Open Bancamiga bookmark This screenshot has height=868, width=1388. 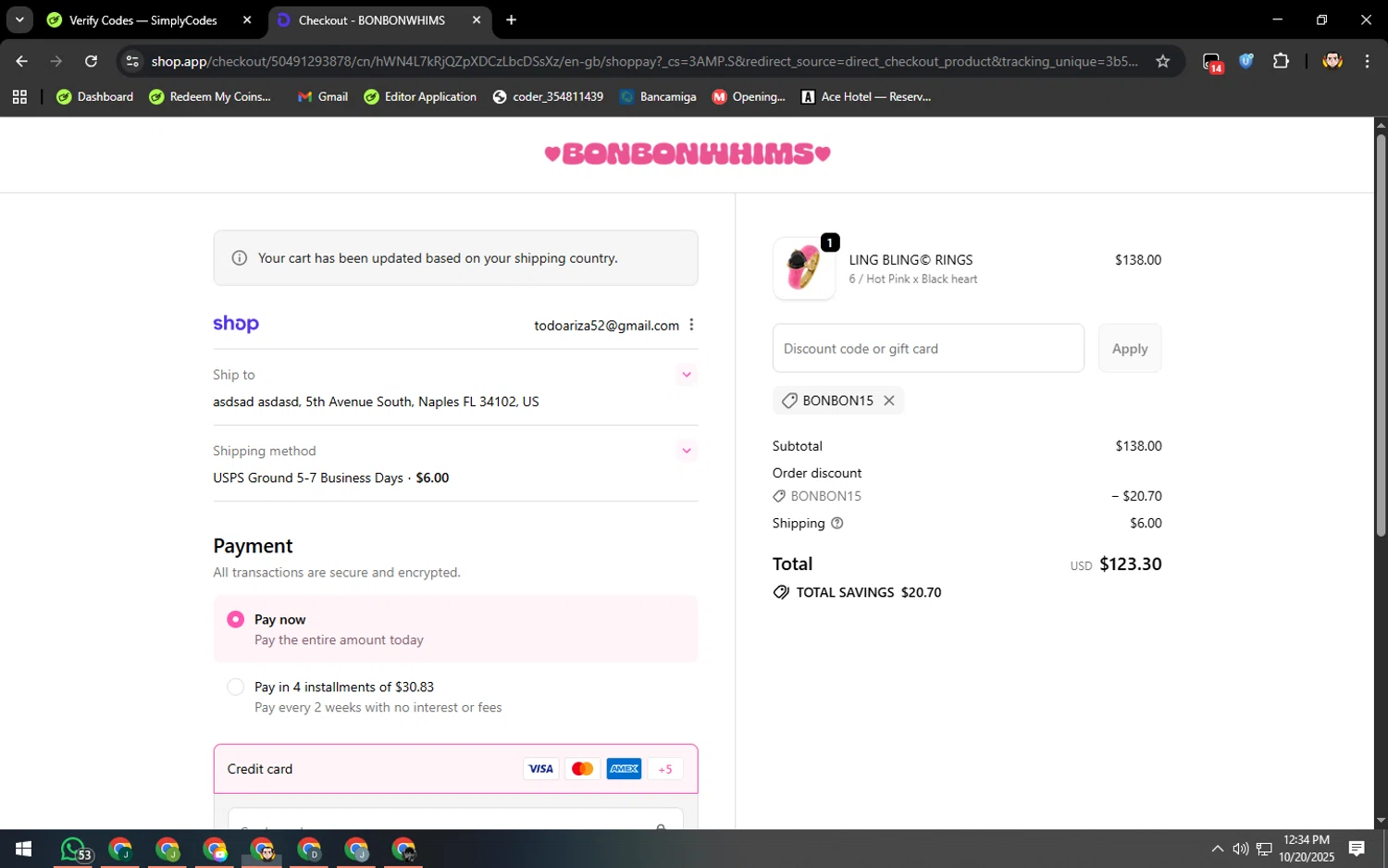click(658, 96)
